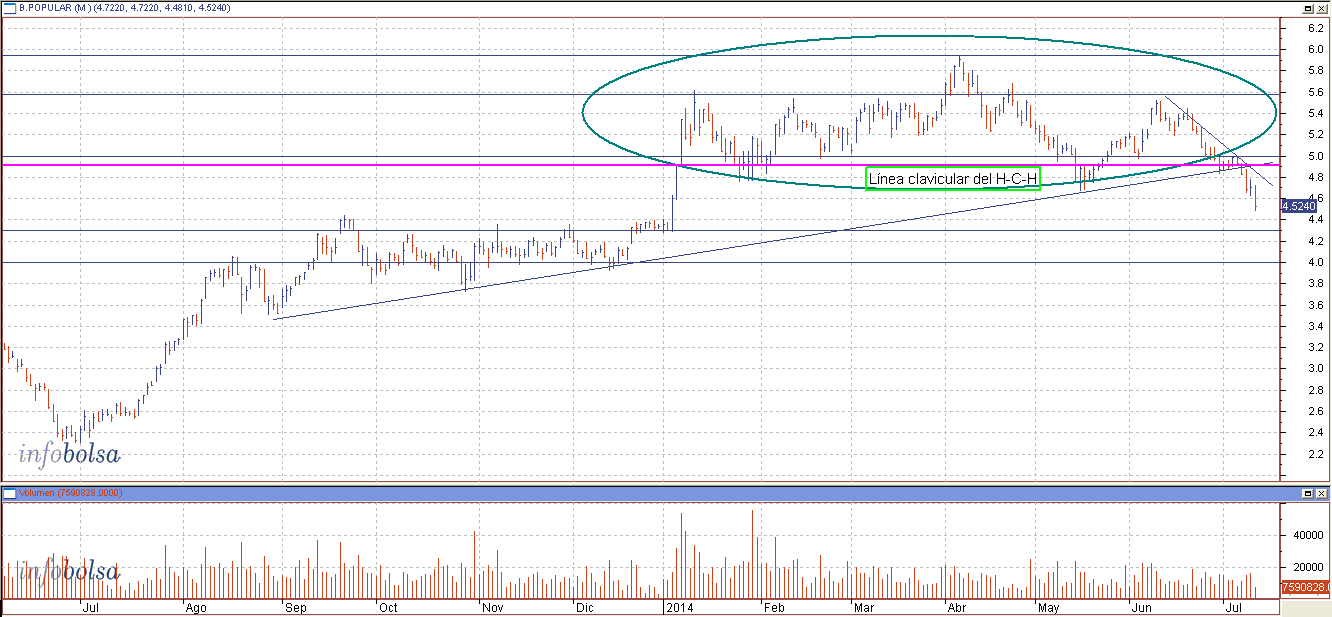
Task: Maximize the Volumen panel
Action: pos(1309,493)
